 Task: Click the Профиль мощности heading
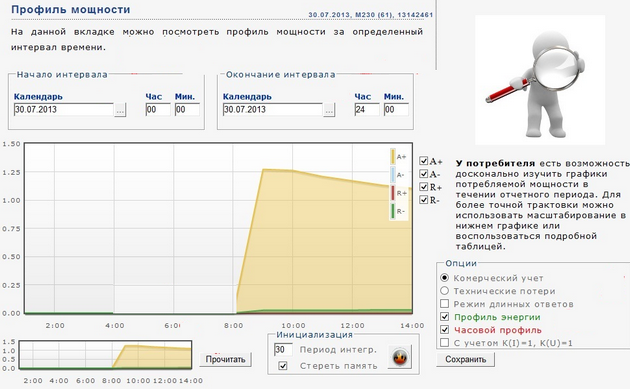(71, 9)
